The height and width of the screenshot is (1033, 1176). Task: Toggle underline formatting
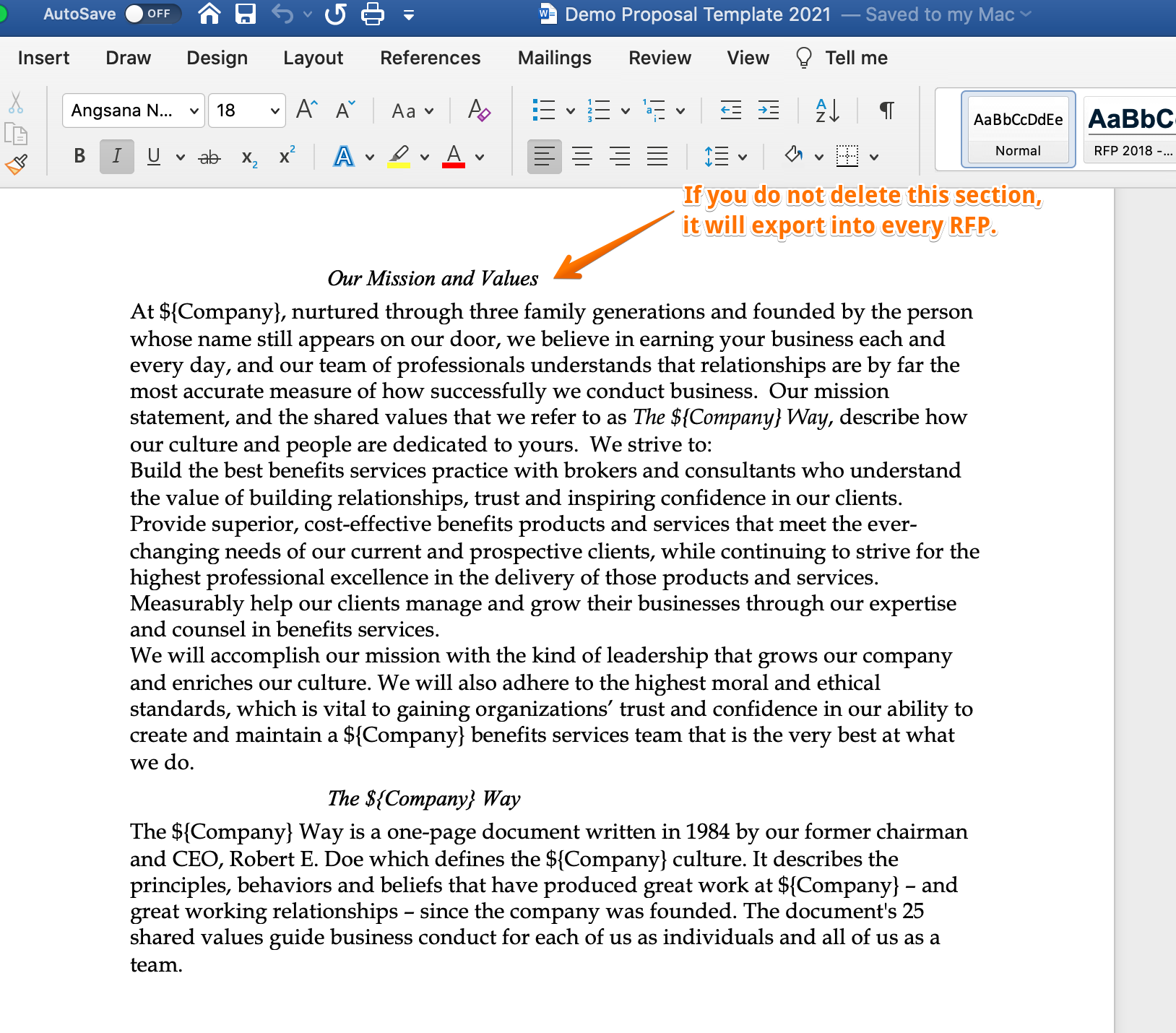click(153, 156)
